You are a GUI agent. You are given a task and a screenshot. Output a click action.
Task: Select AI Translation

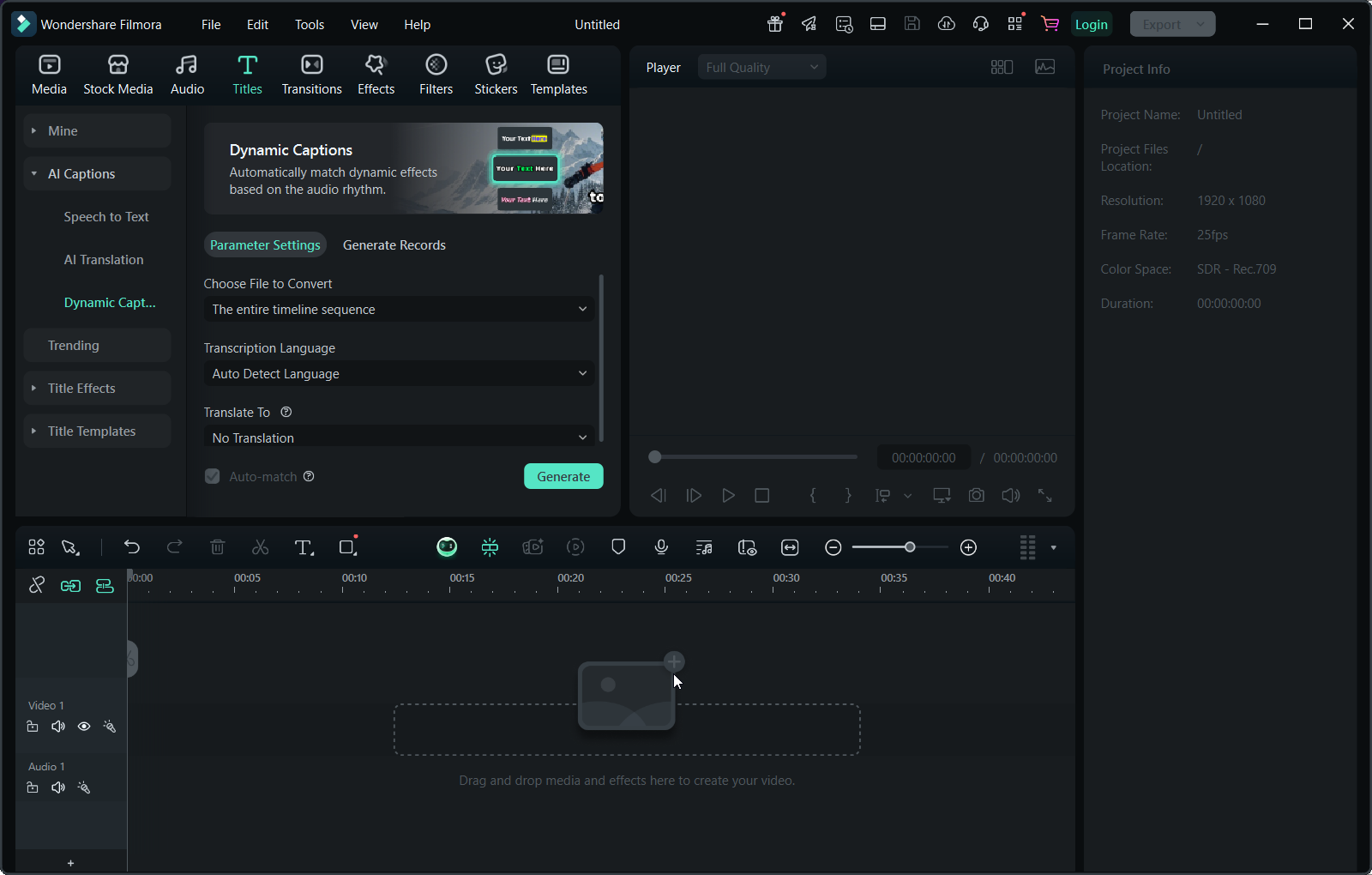point(104,260)
